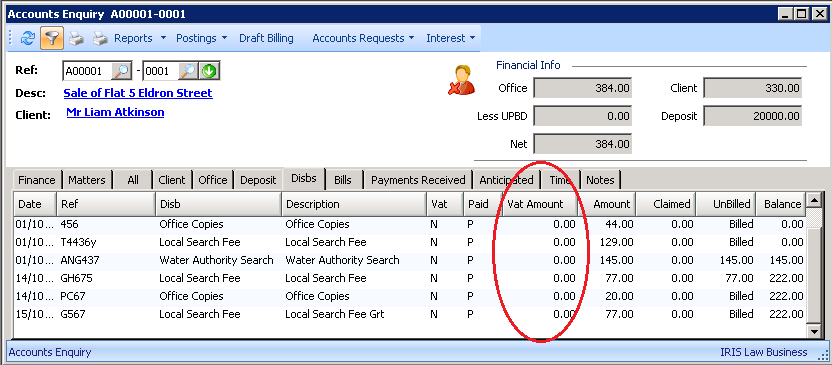Viewport: 832px width, 365px height.
Task: Minimize the Accounts Enquiry window
Action: pyautogui.click(x=786, y=14)
